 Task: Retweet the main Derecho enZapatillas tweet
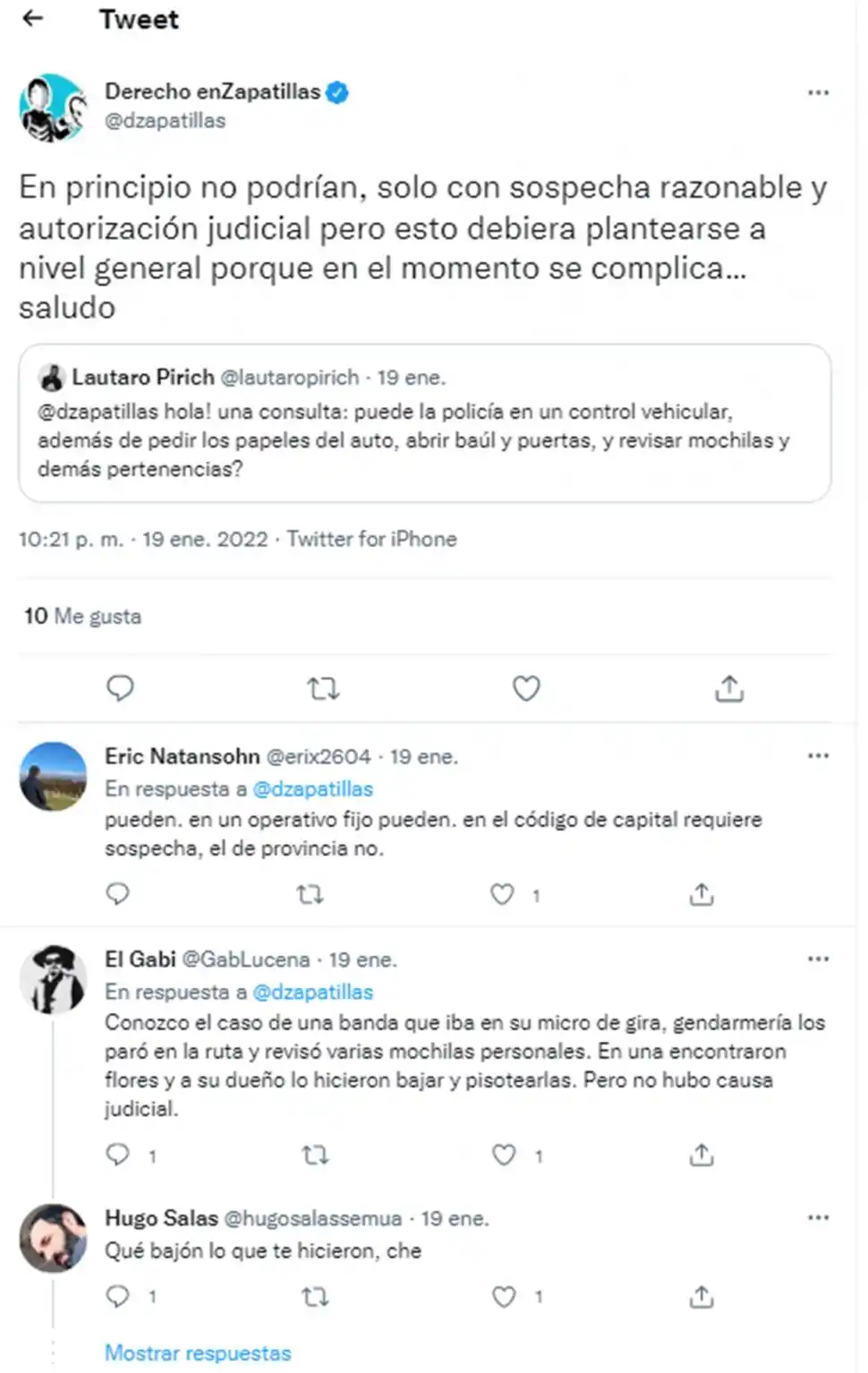tap(323, 688)
